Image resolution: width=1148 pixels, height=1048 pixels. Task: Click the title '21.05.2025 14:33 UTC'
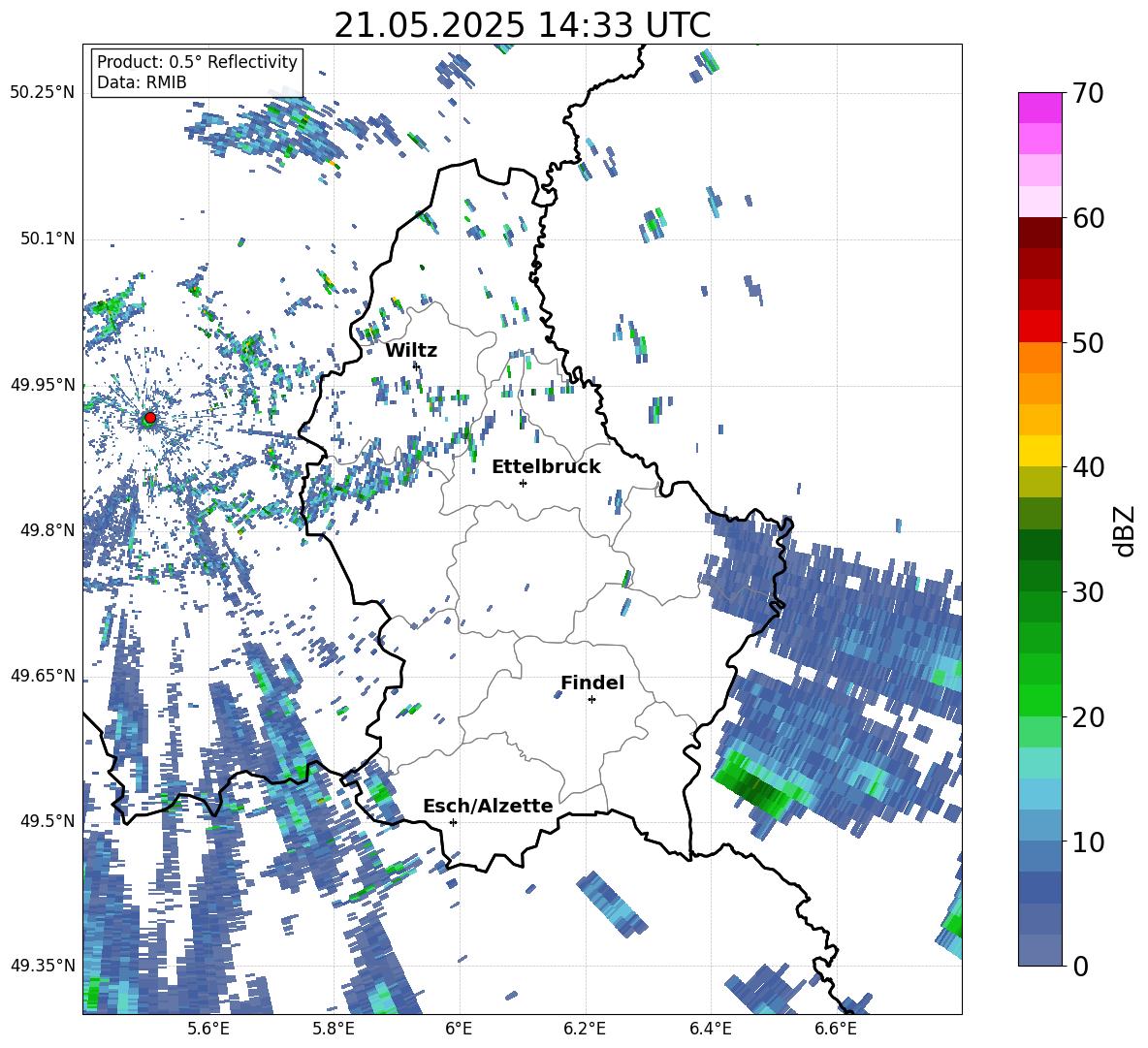coord(522,25)
